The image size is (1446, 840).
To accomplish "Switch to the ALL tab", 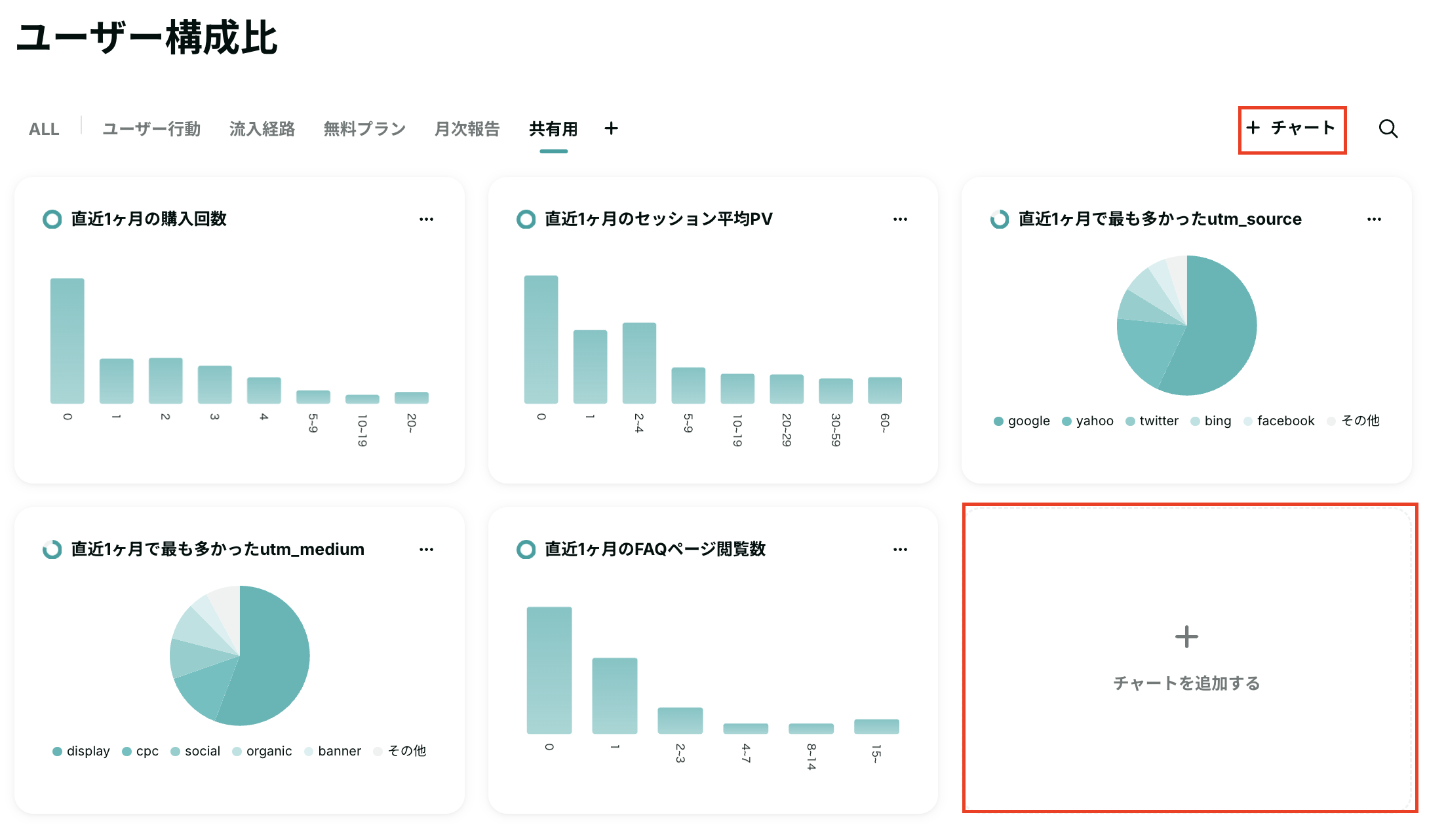I will point(44,129).
